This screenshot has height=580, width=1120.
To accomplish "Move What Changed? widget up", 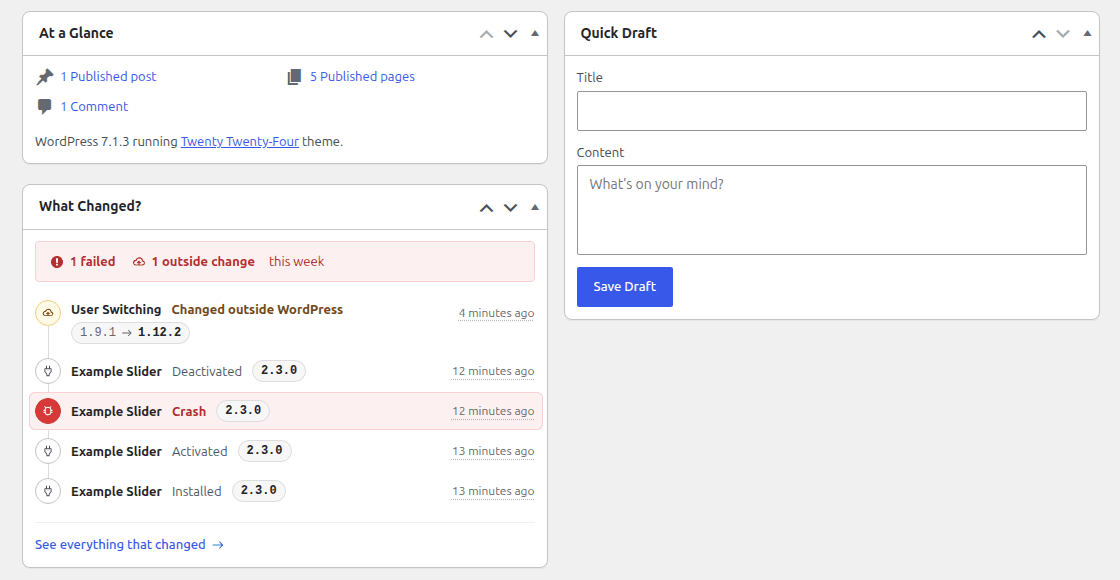I will tap(486, 208).
